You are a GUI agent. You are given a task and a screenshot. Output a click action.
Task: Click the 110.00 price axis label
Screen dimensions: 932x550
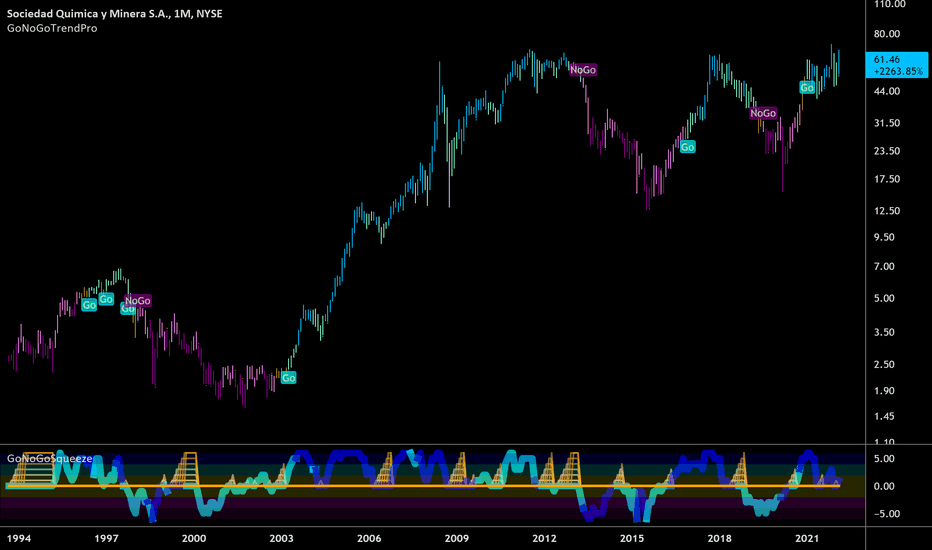890,4
